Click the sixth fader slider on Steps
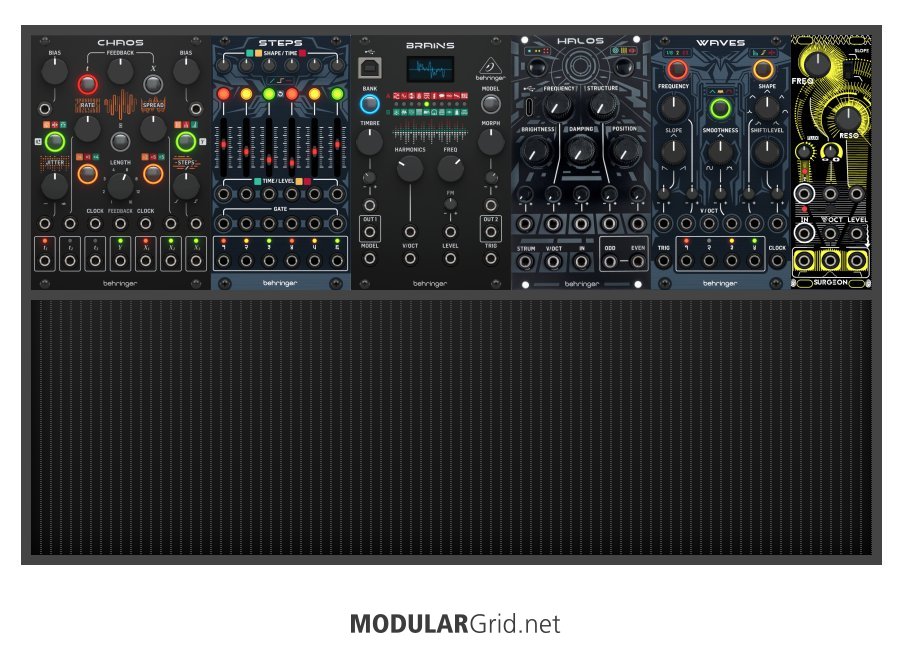Screen dimensions: 912x645 coord(337,147)
